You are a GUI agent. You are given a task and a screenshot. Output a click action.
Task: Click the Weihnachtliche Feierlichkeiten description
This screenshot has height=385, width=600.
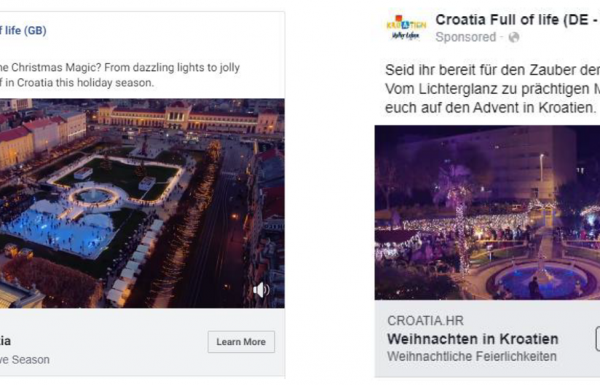(x=472, y=356)
